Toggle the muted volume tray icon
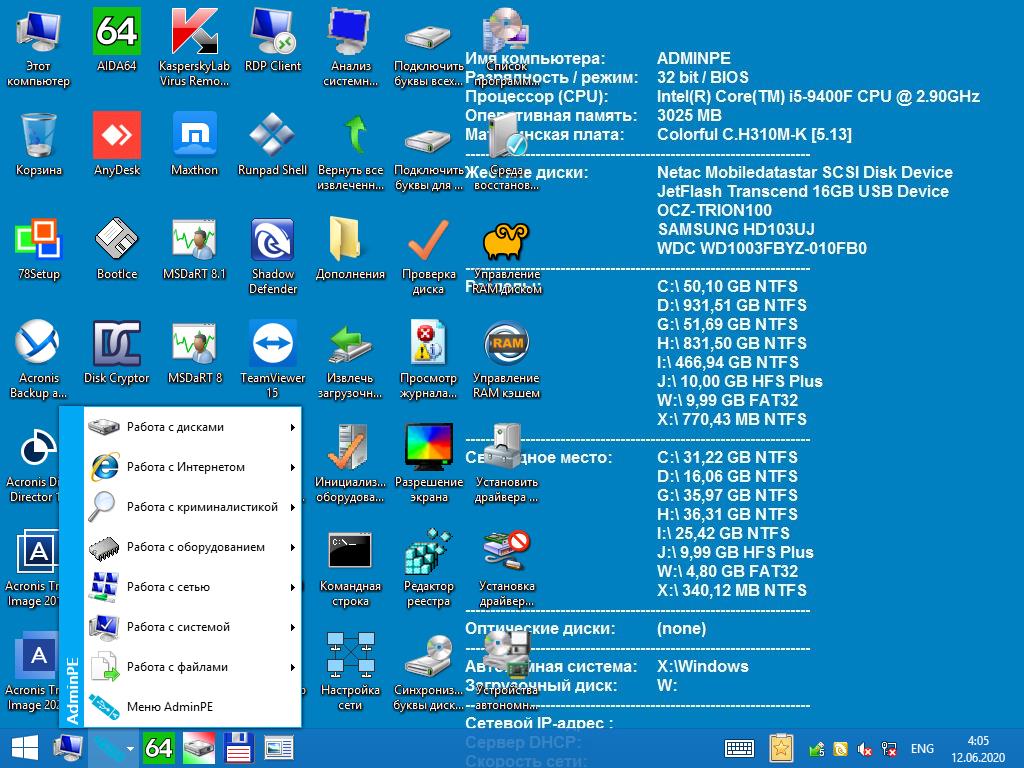The height and width of the screenshot is (768, 1024). pyautogui.click(x=866, y=749)
